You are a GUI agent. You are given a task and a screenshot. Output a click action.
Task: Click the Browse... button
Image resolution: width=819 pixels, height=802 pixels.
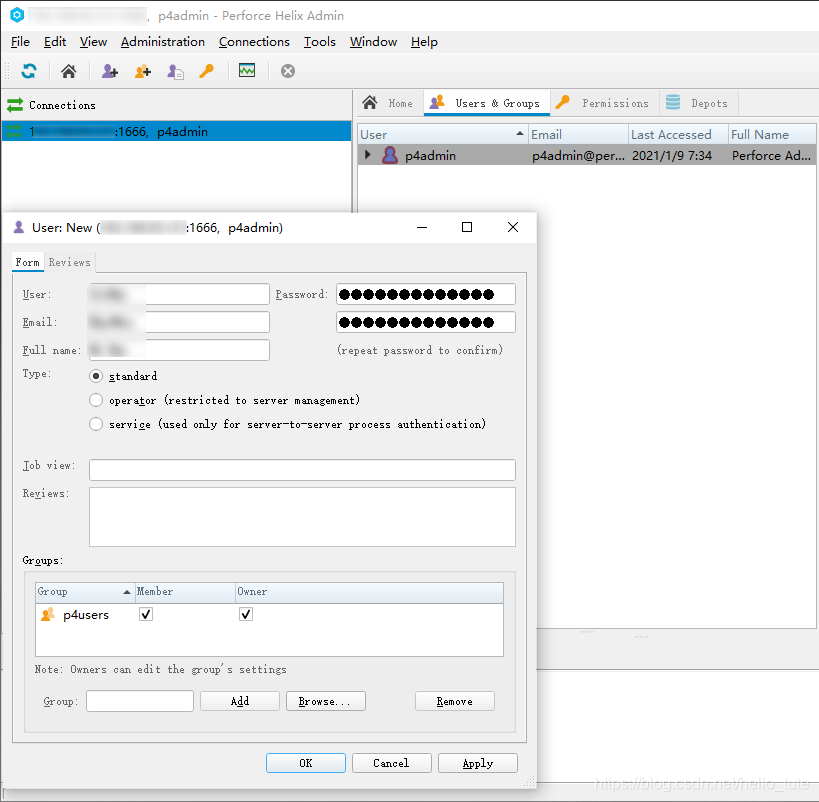coord(325,701)
